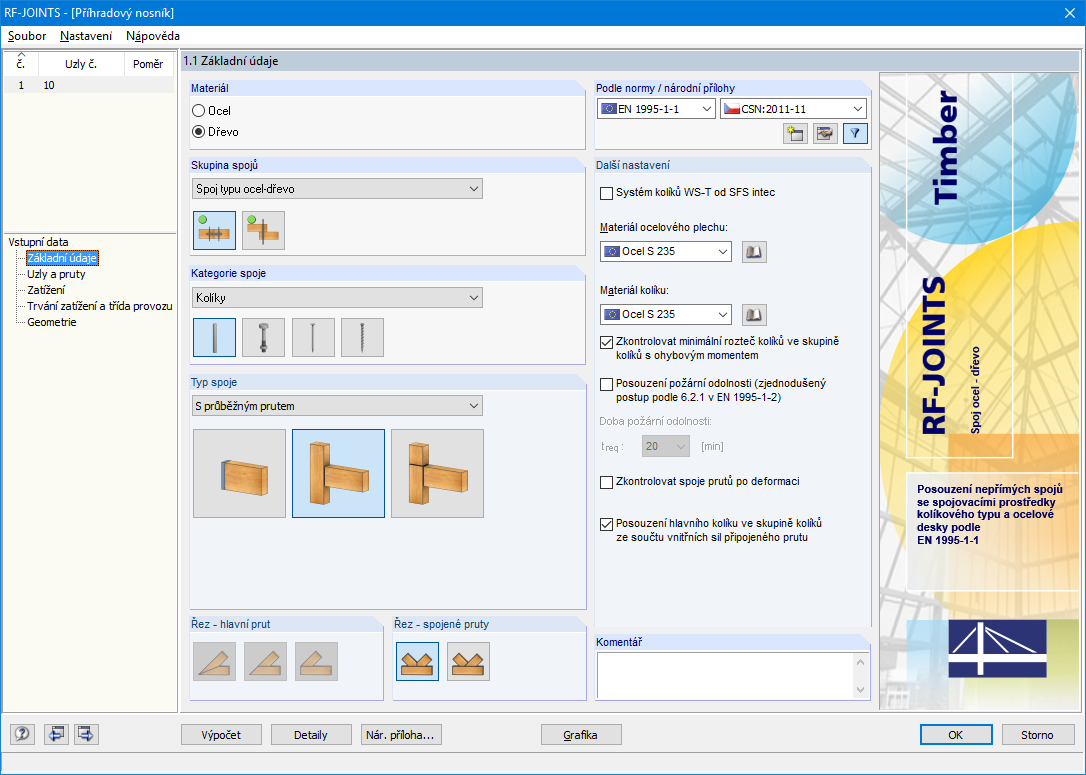Select the screw connection category icon
Image resolution: width=1086 pixels, height=775 pixels.
[362, 337]
